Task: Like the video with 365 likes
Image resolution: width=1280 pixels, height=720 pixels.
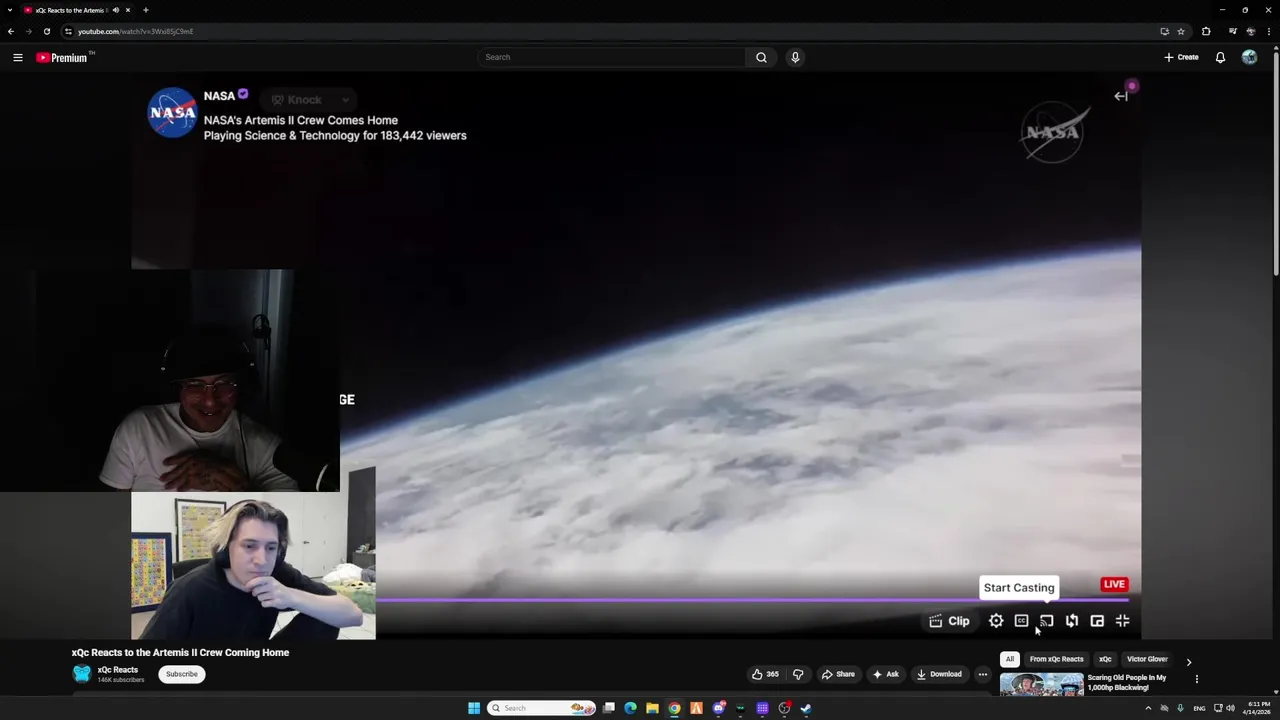Action: [765, 674]
